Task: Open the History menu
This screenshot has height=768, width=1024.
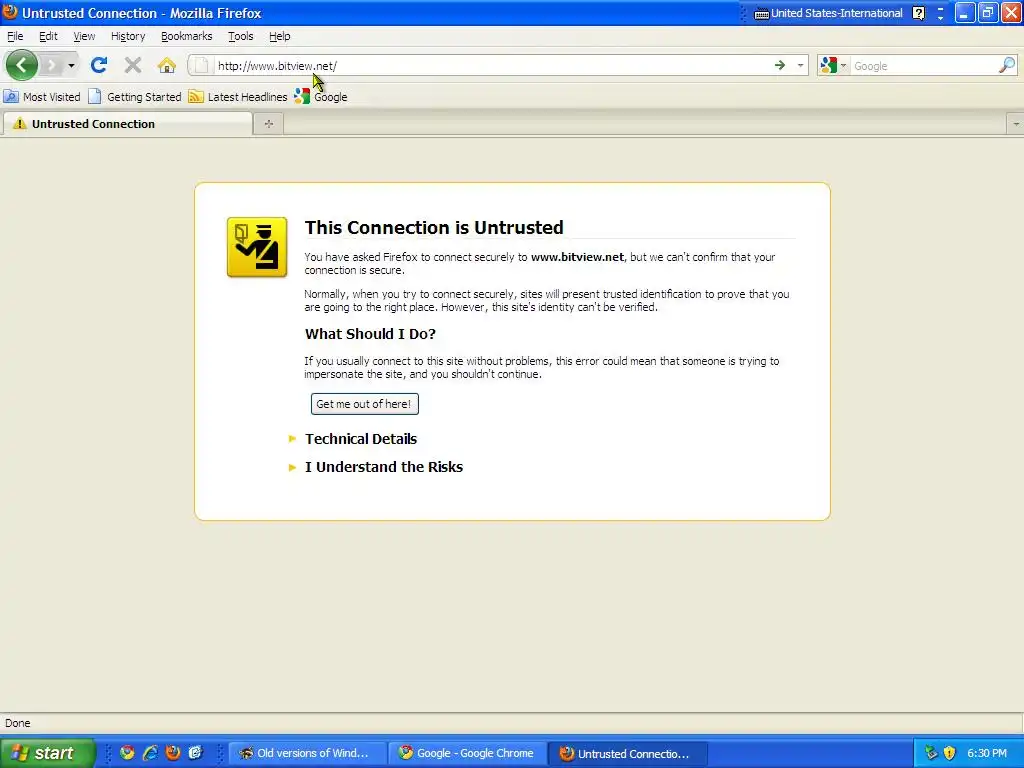Action: 128,36
